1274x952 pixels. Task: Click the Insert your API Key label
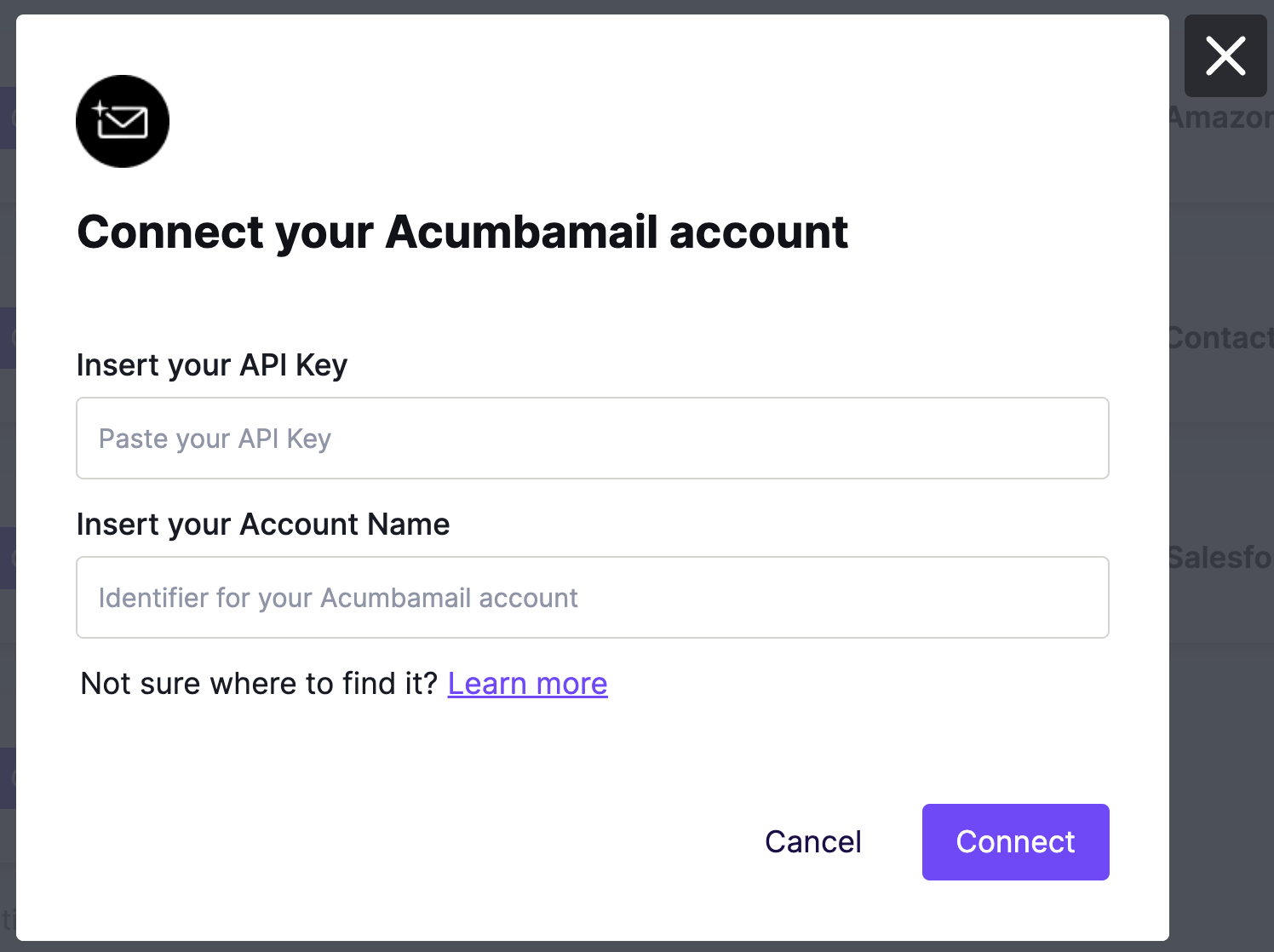(x=212, y=365)
